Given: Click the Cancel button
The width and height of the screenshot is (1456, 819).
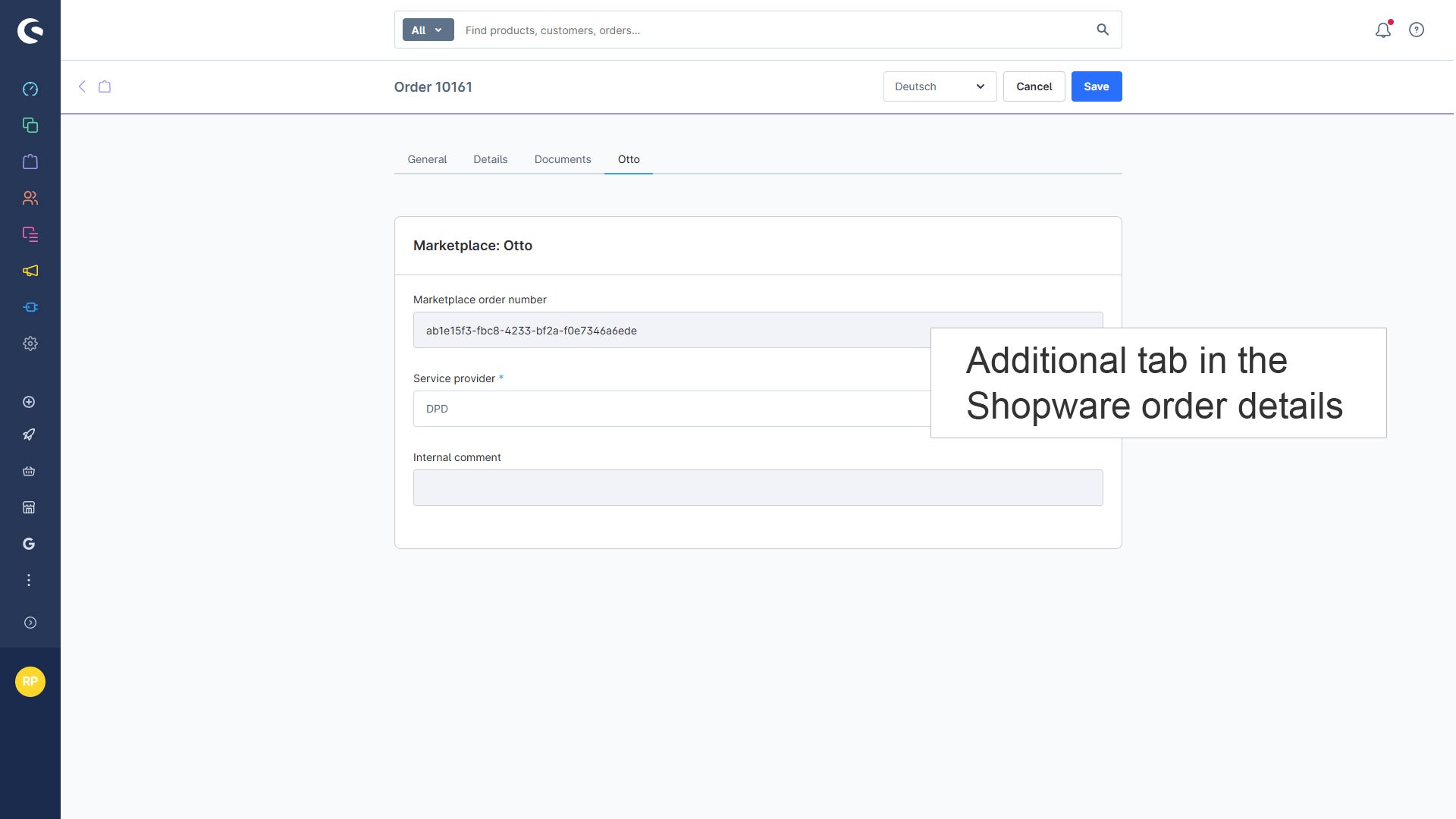Looking at the screenshot, I should click(1034, 86).
